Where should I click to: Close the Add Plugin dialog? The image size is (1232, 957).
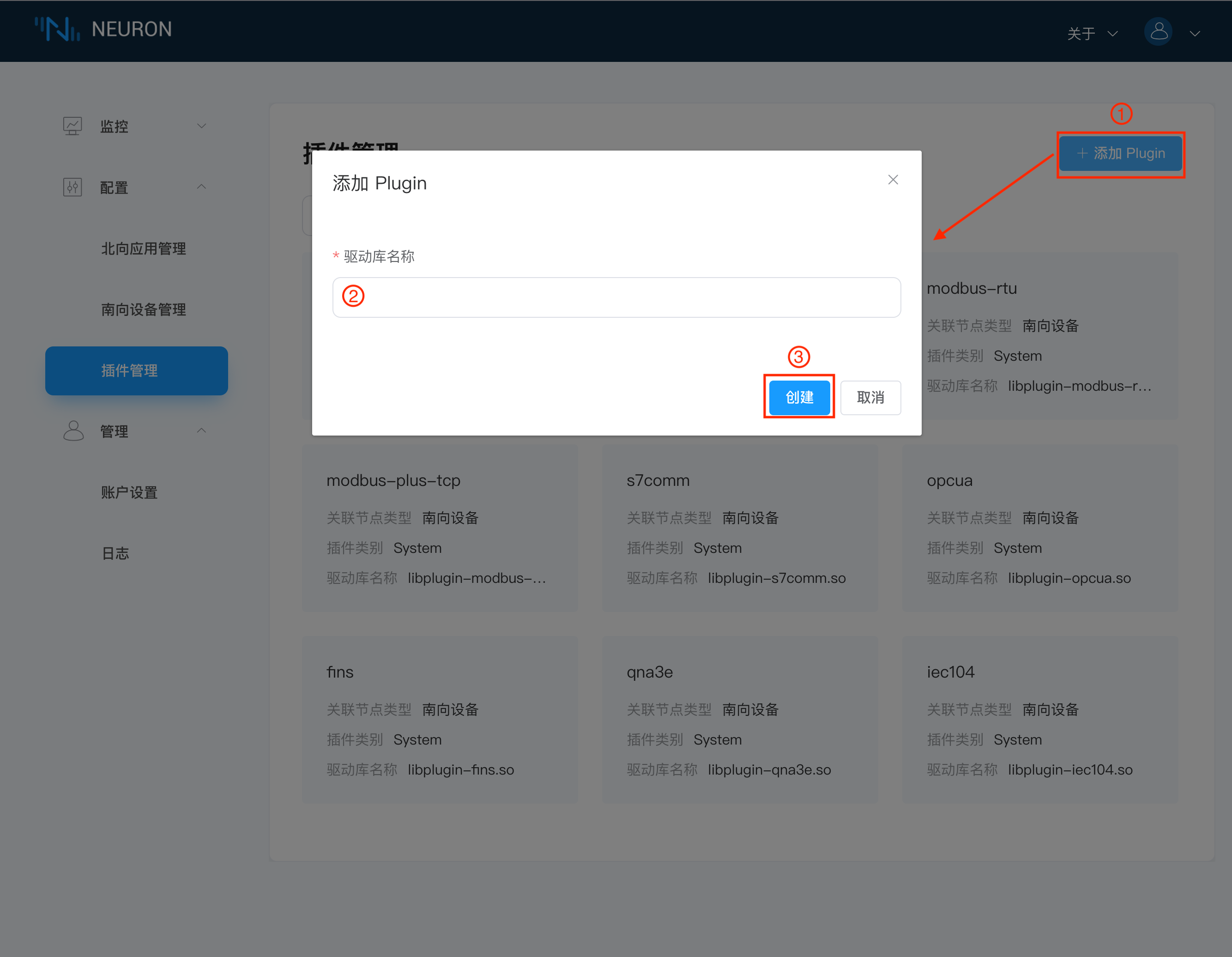click(x=893, y=180)
